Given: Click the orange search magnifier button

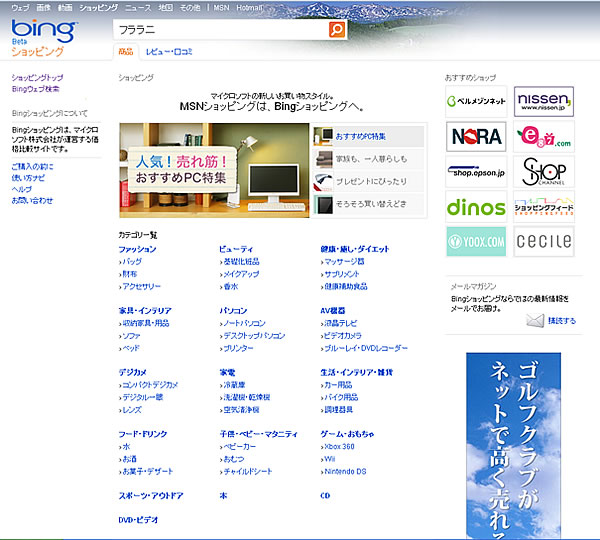Looking at the screenshot, I should (x=337, y=29).
